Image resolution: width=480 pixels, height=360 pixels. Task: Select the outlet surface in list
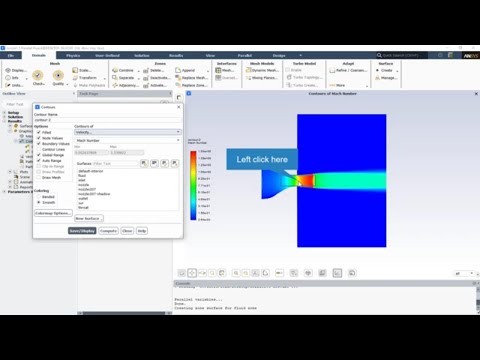(x=83, y=198)
